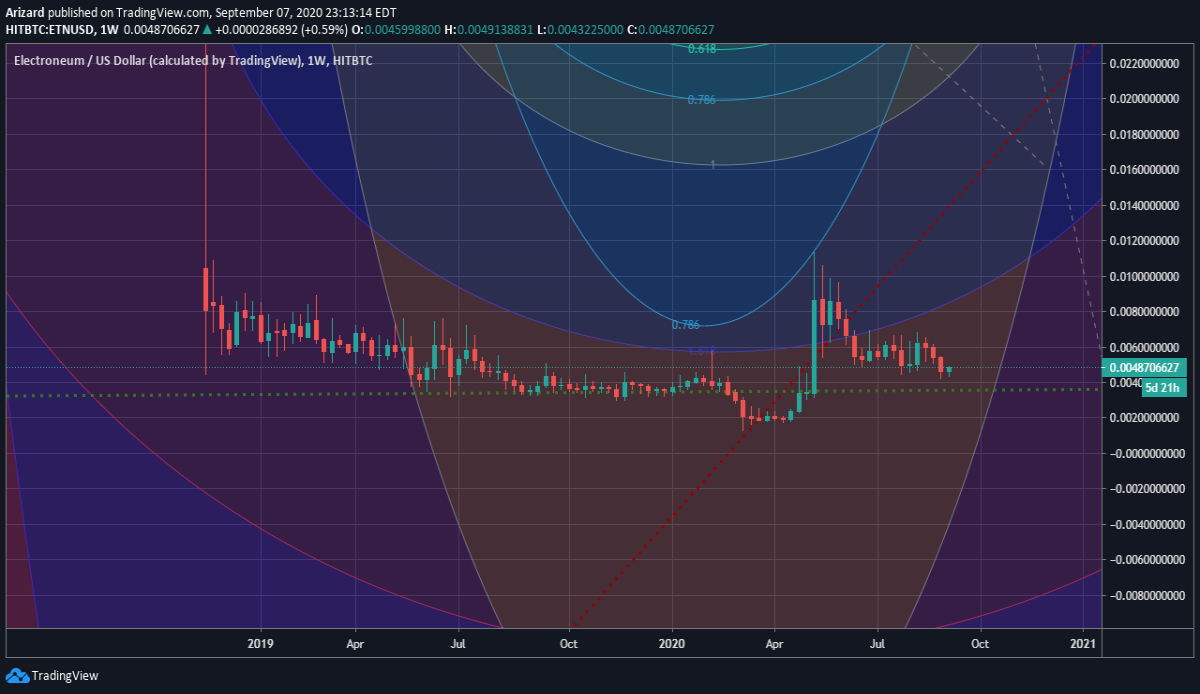Click the 0.0220000000 price axis label

1146,63
